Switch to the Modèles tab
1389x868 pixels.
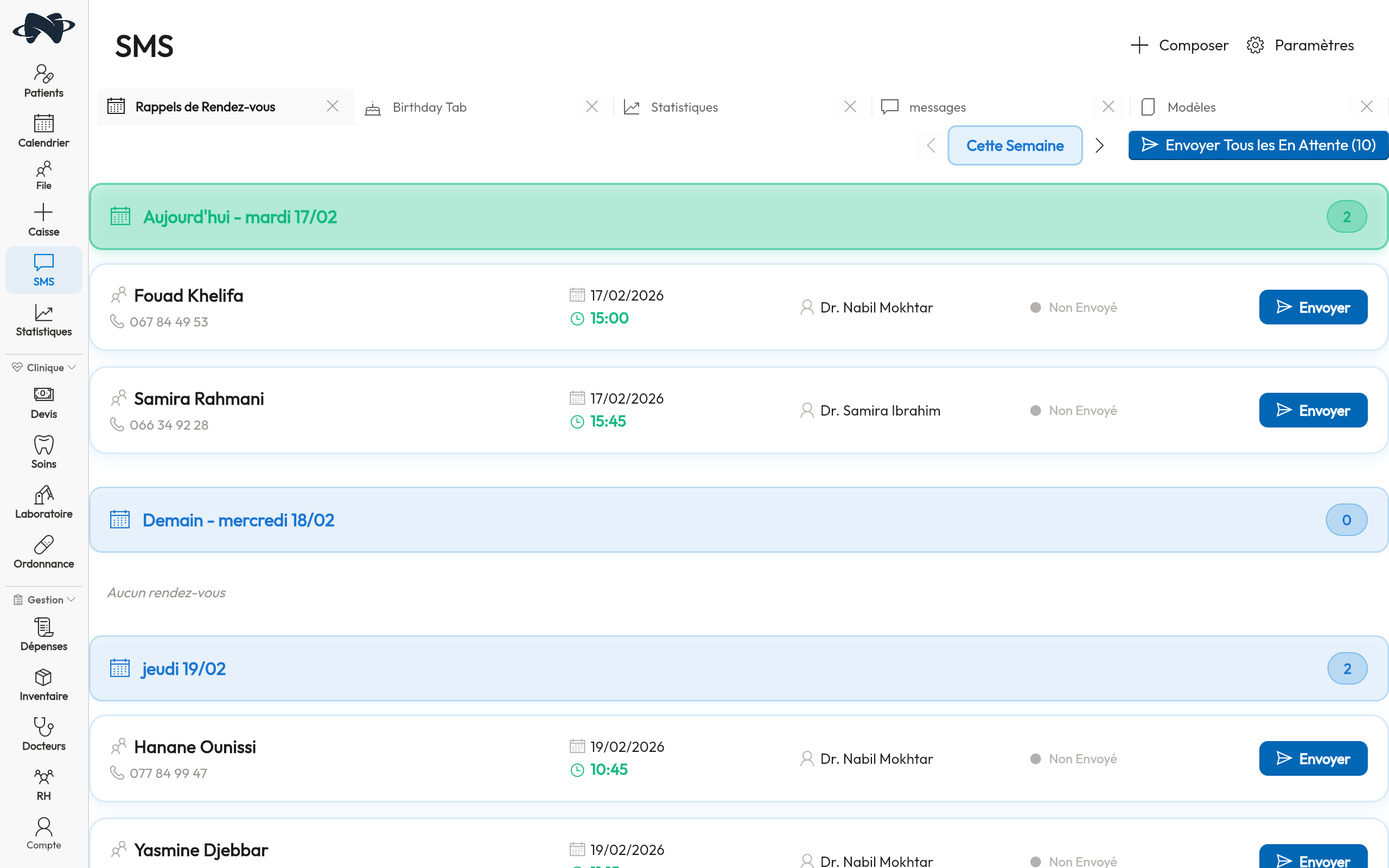point(1191,107)
